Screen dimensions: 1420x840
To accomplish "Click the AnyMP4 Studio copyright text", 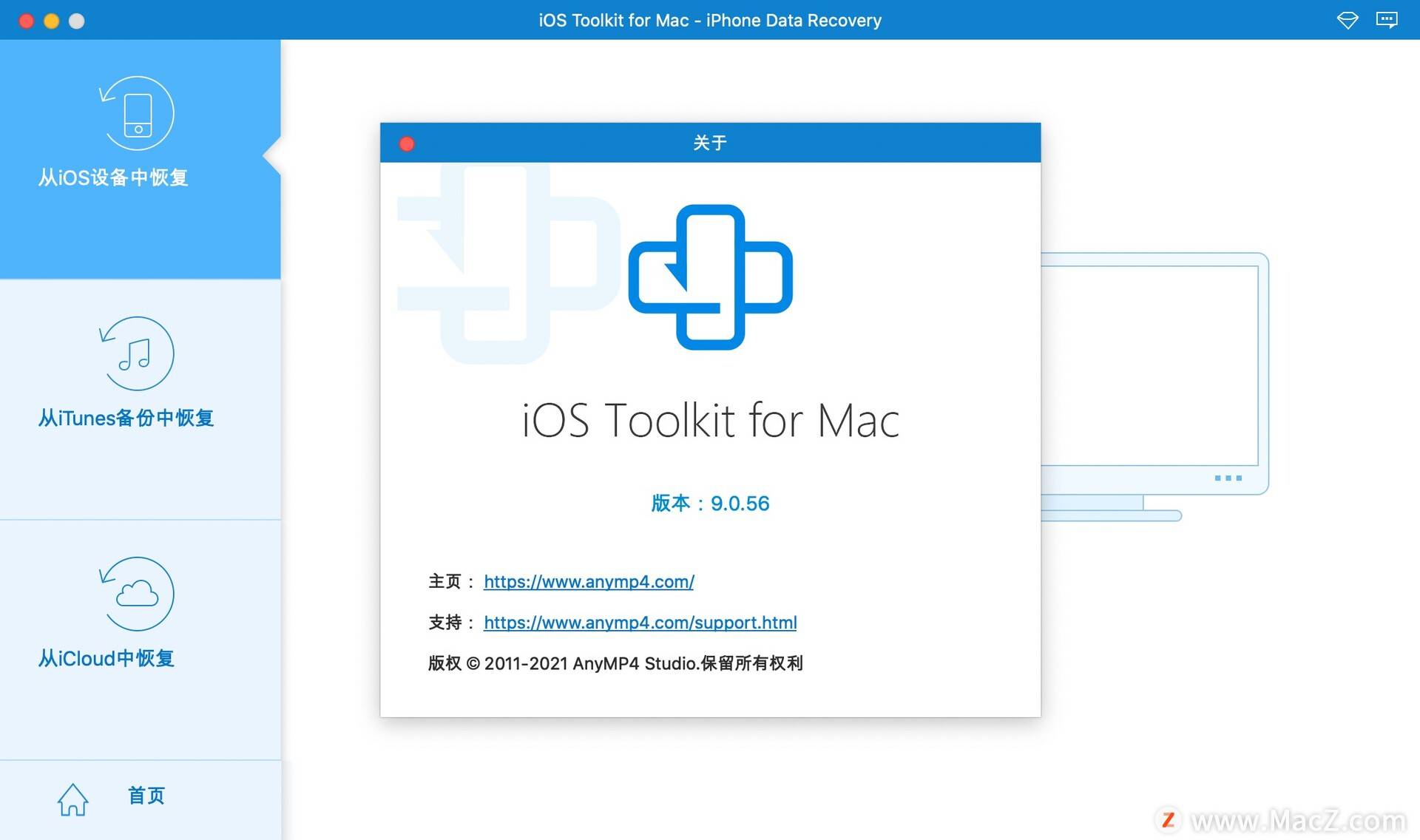I will pyautogui.click(x=616, y=663).
